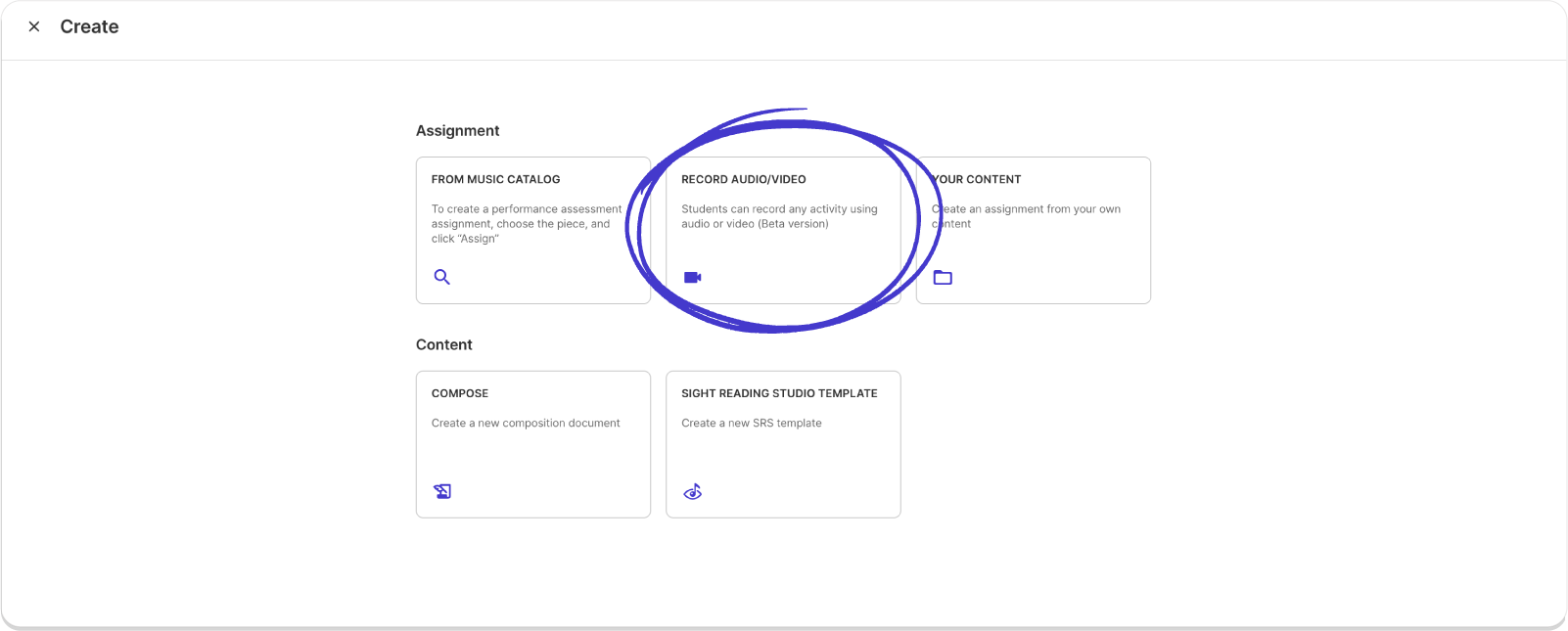Click the Assignment section heading
The image size is (1568, 631).
(457, 130)
